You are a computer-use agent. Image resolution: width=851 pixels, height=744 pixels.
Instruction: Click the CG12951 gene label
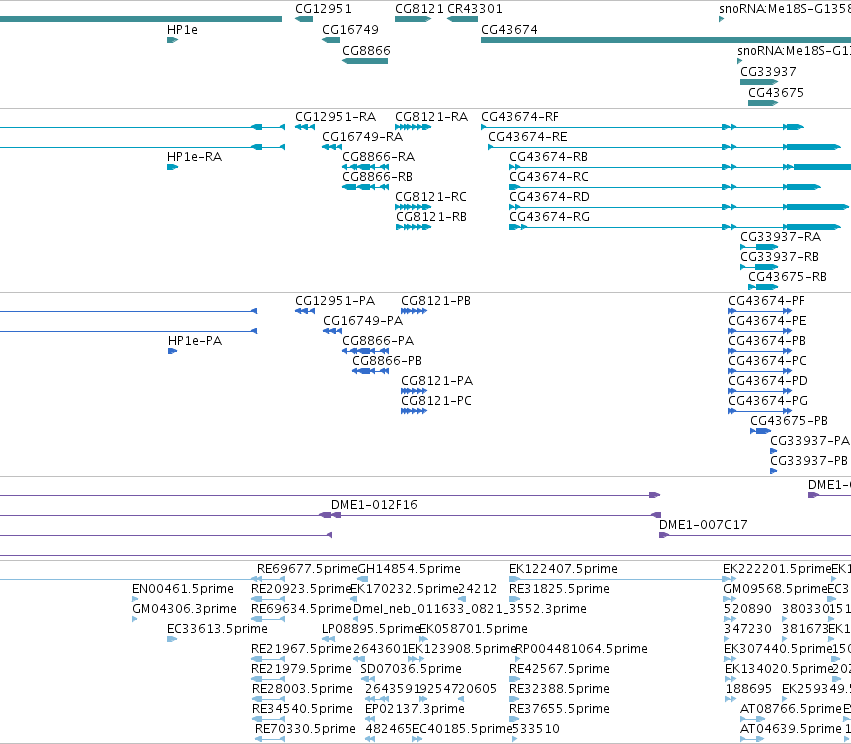click(x=323, y=9)
